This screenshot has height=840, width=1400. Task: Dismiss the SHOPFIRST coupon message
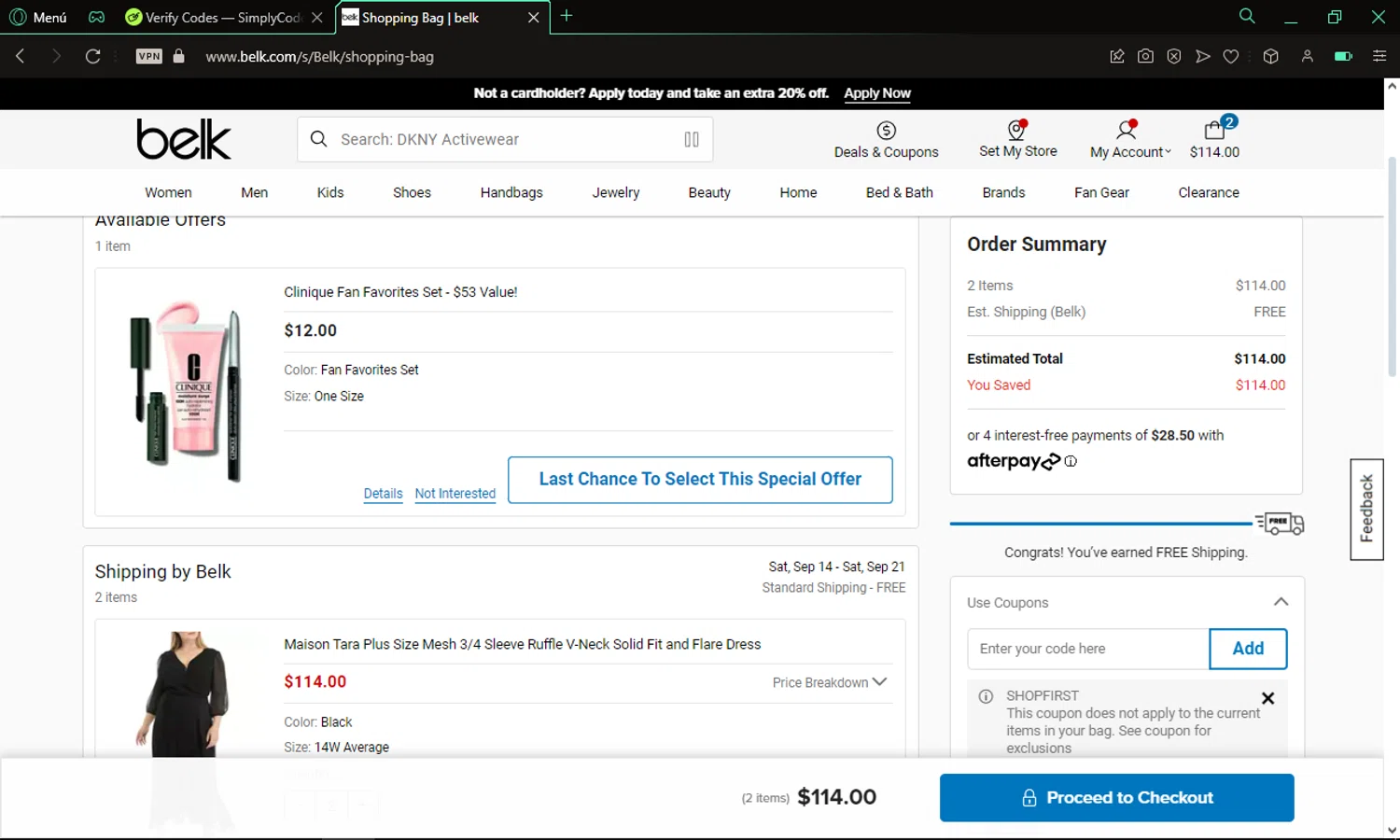[1267, 698]
